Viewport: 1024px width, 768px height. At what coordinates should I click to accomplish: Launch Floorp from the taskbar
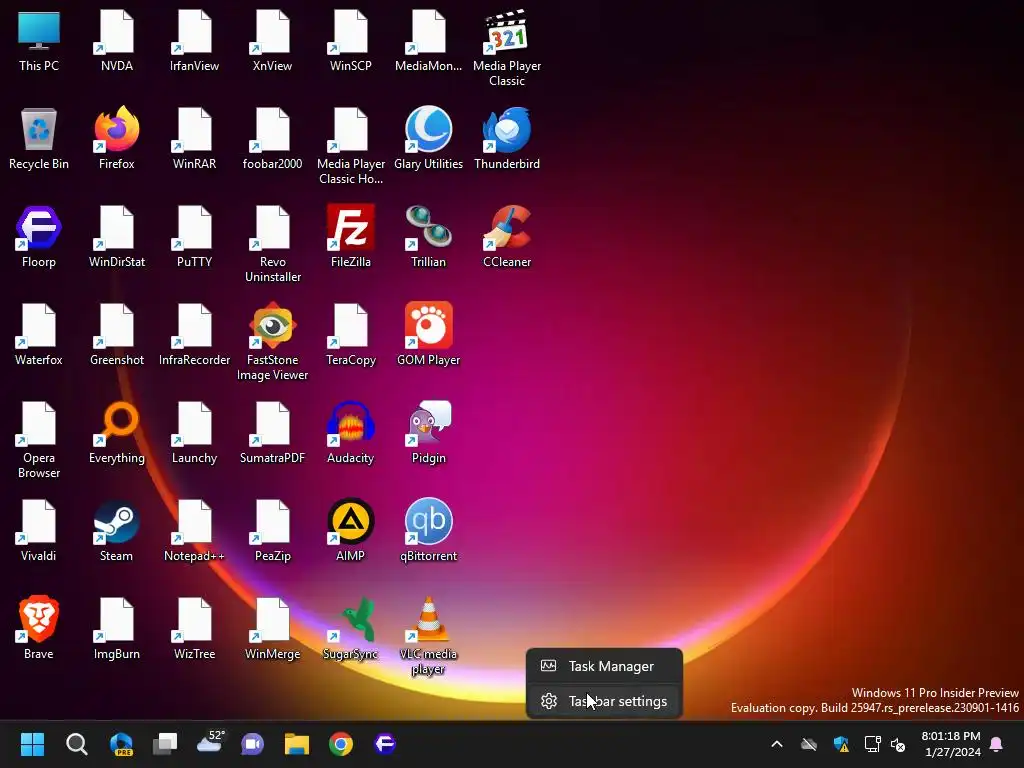click(x=385, y=744)
